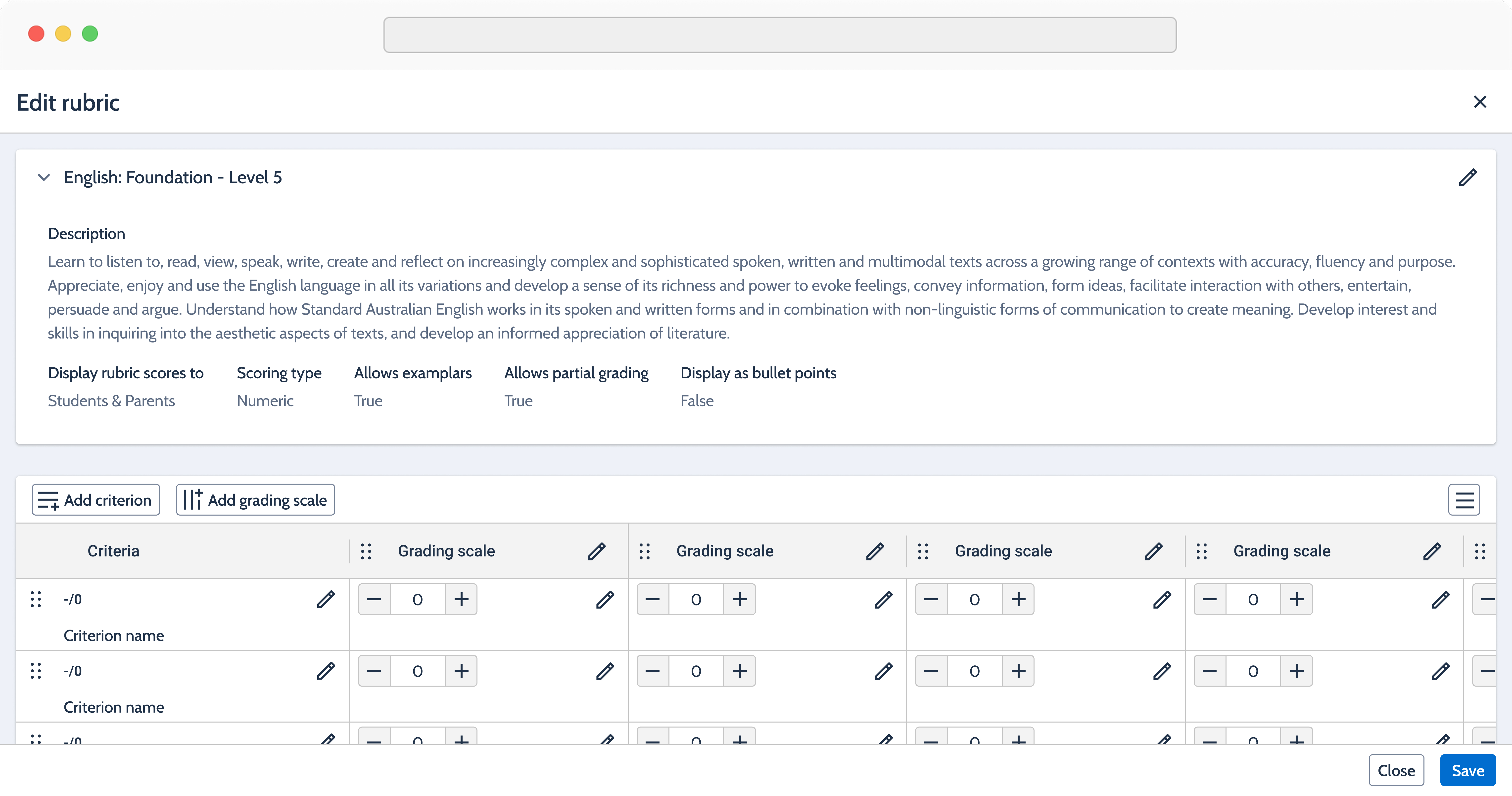Screen dimensions: 1512x796
Task: Edit rubric details via top-right pencil icon
Action: (1467, 177)
